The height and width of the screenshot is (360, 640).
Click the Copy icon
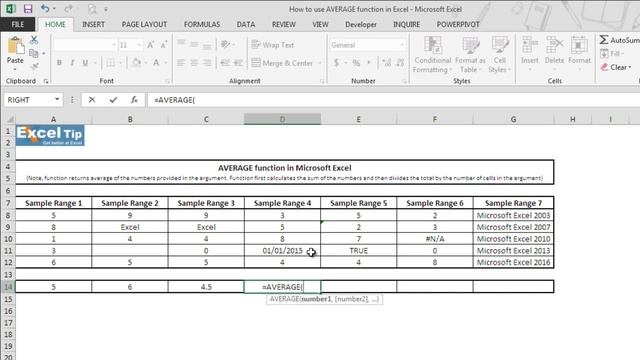click(x=34, y=53)
